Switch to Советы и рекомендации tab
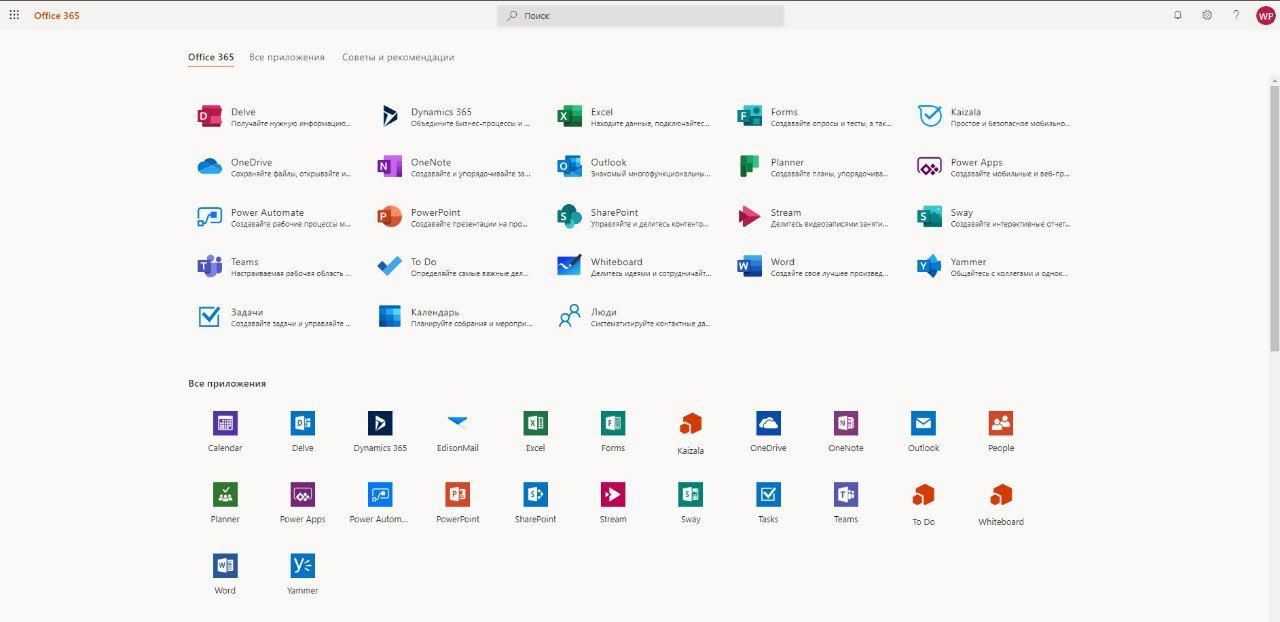Viewport: 1280px width, 622px height. (x=398, y=57)
